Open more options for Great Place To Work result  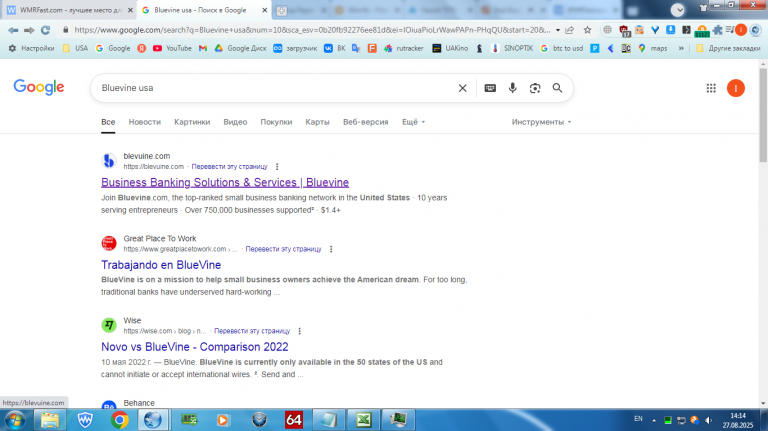pos(331,249)
